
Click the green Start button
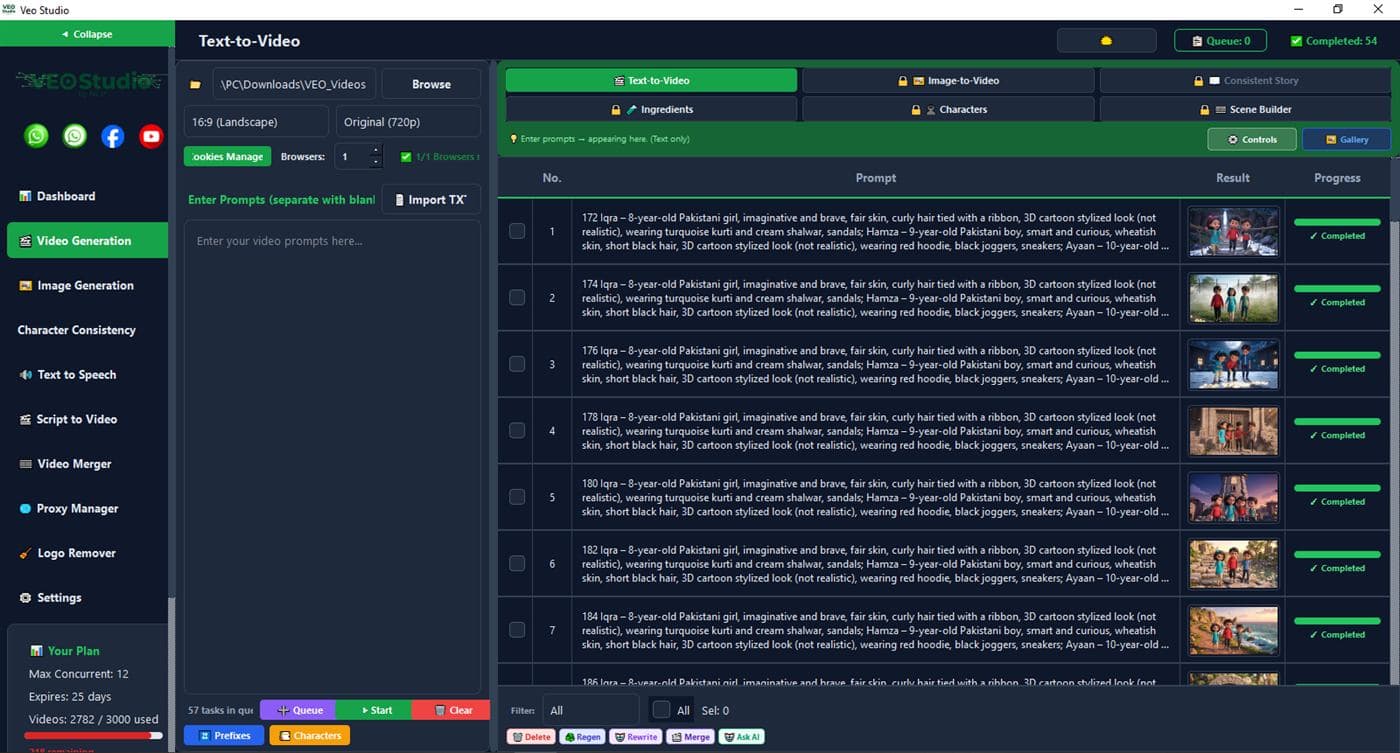(375, 710)
